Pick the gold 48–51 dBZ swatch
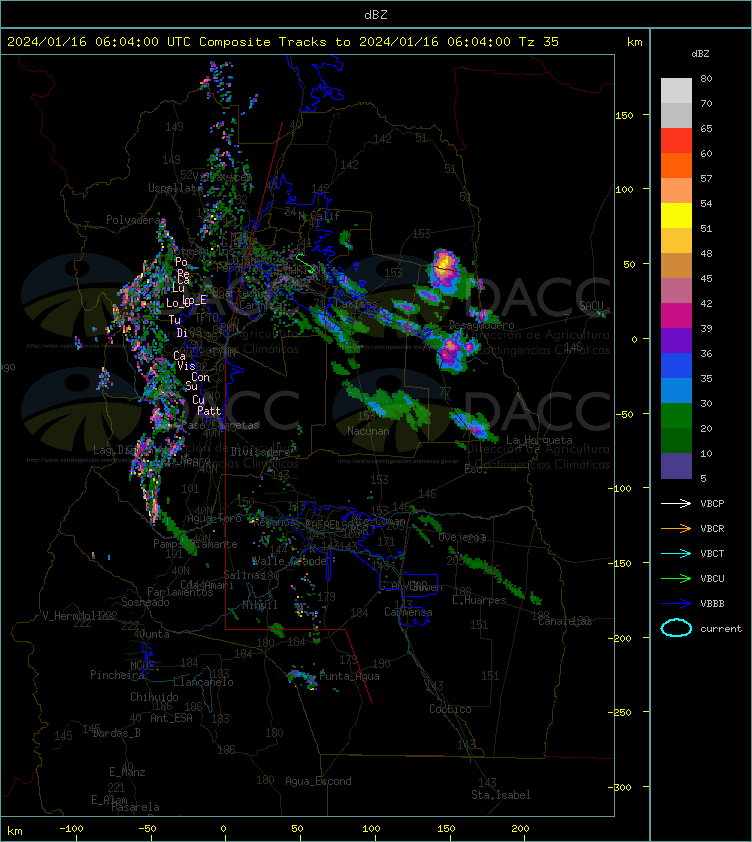 pos(676,240)
